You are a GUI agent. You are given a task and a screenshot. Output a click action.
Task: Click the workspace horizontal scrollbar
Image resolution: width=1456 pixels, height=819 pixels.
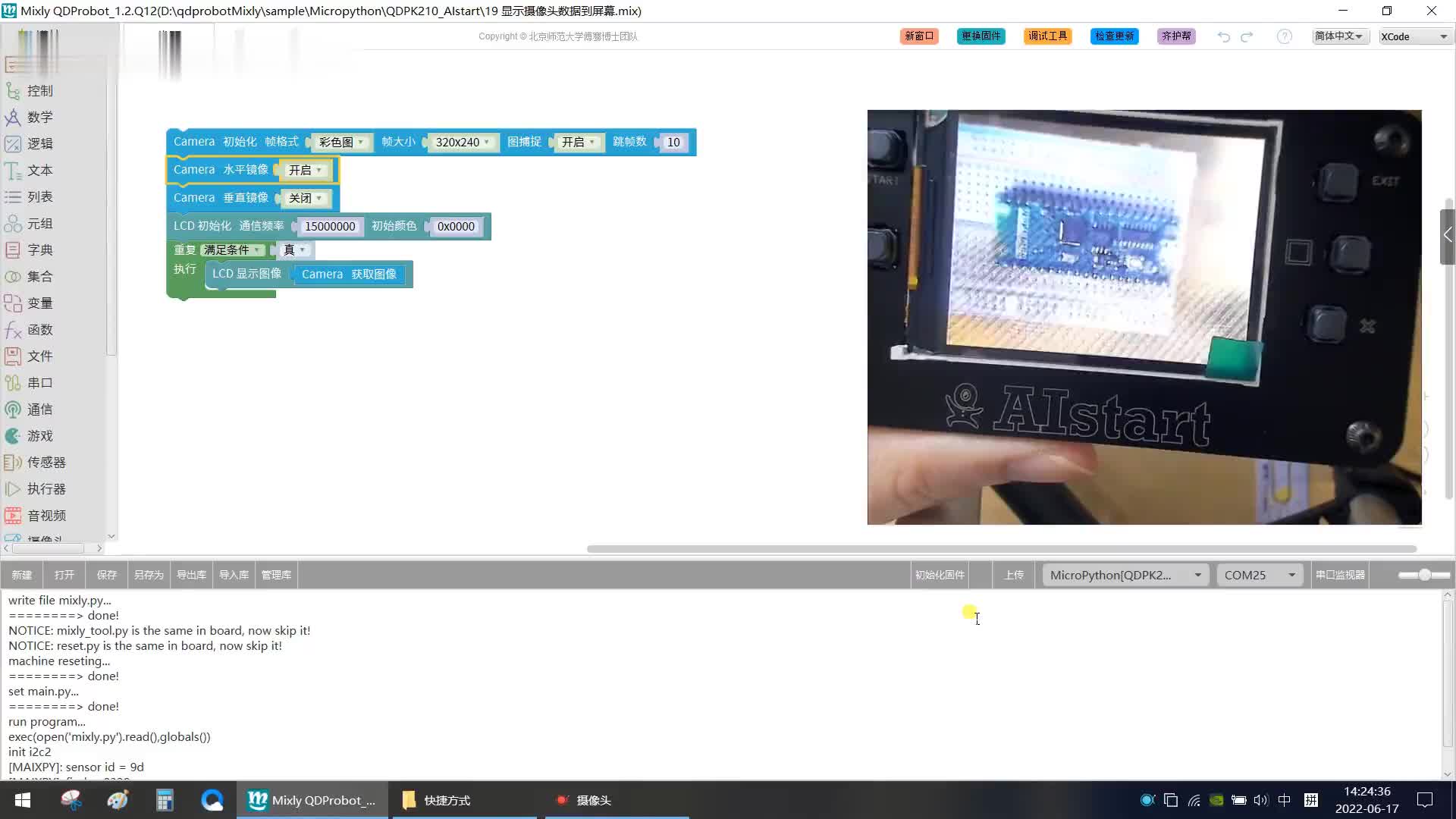pos(1002,549)
